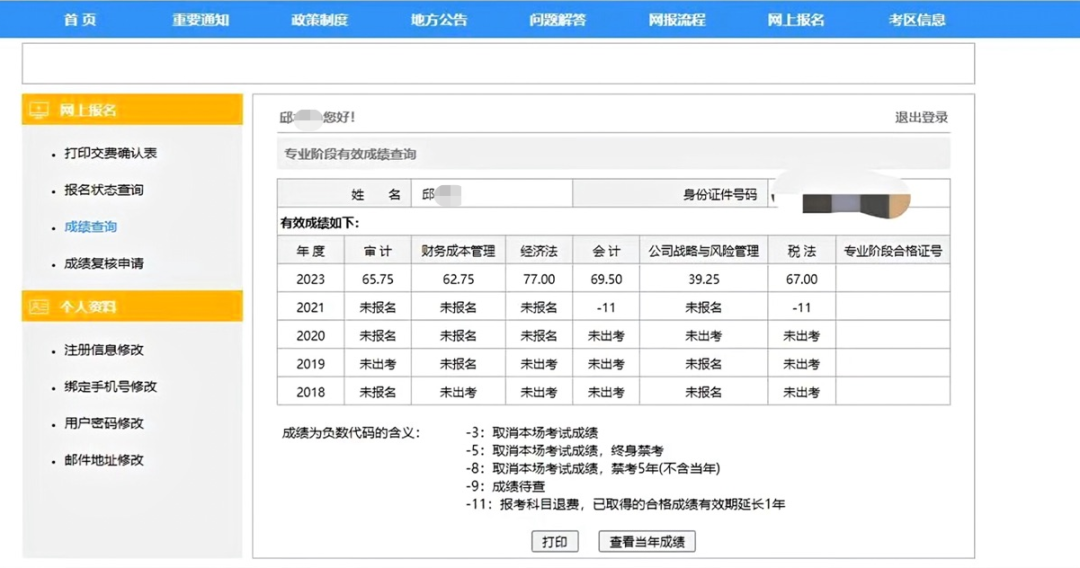Viewport: 1080px width, 568px height.
Task: Click the 62.75 score cell
Action: (x=458, y=279)
